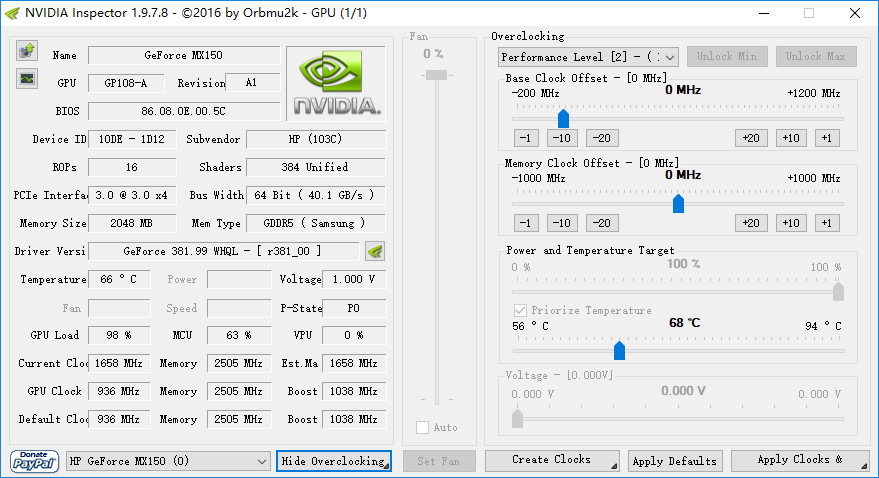Screen dimensions: 879x478
Task: Click the Shaders value 384 Unified
Action: click(316, 167)
